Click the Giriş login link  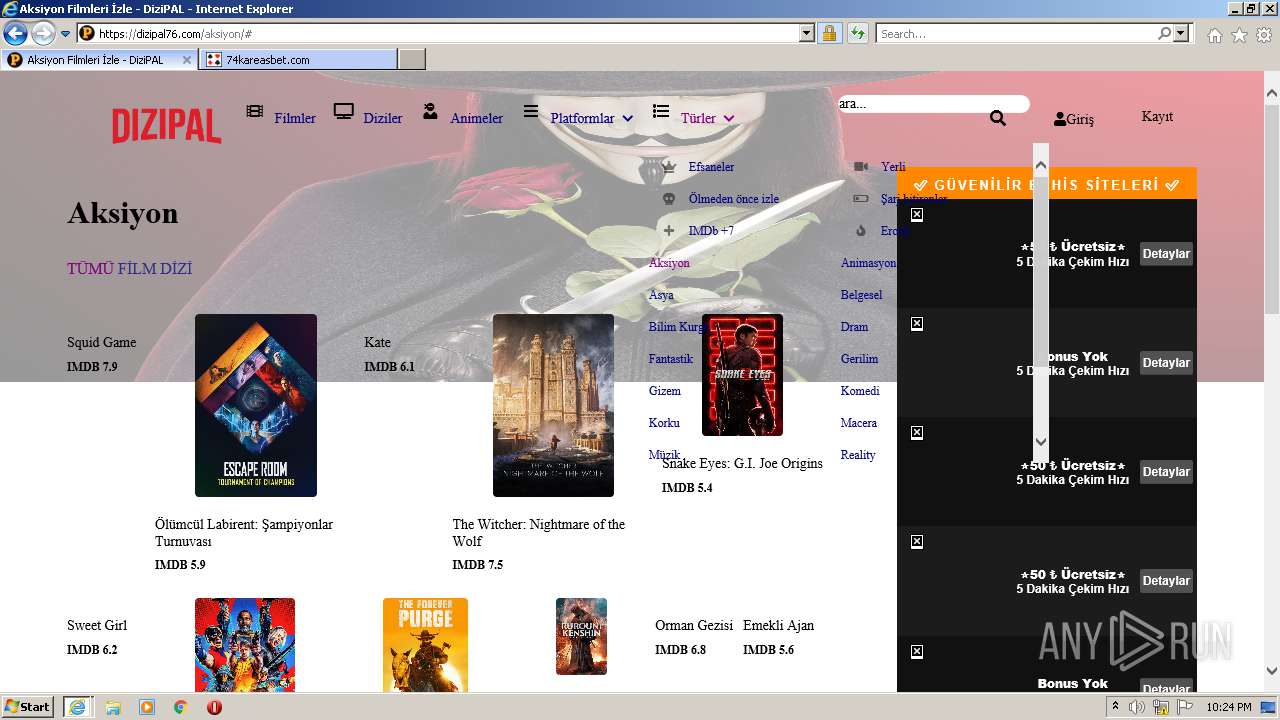[x=1080, y=120]
